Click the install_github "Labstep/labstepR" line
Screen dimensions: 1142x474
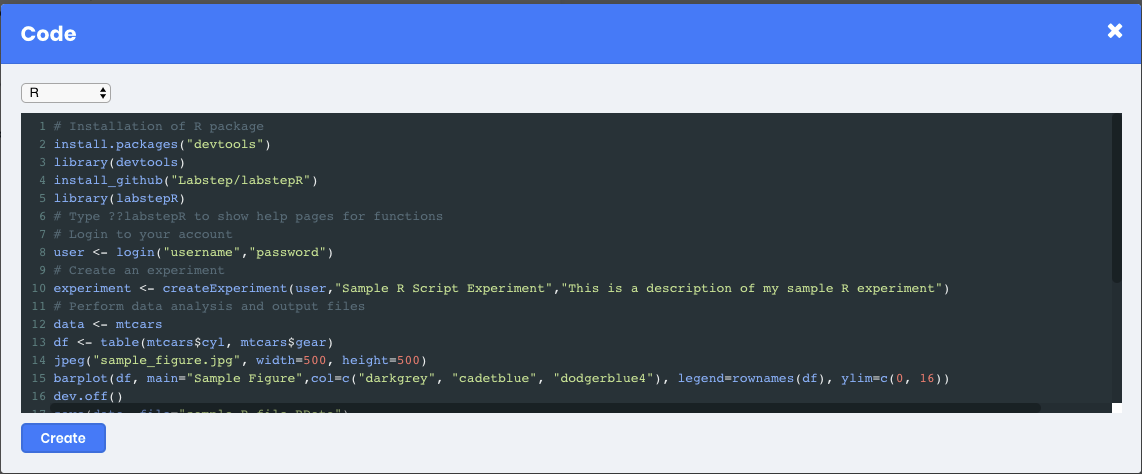click(185, 180)
